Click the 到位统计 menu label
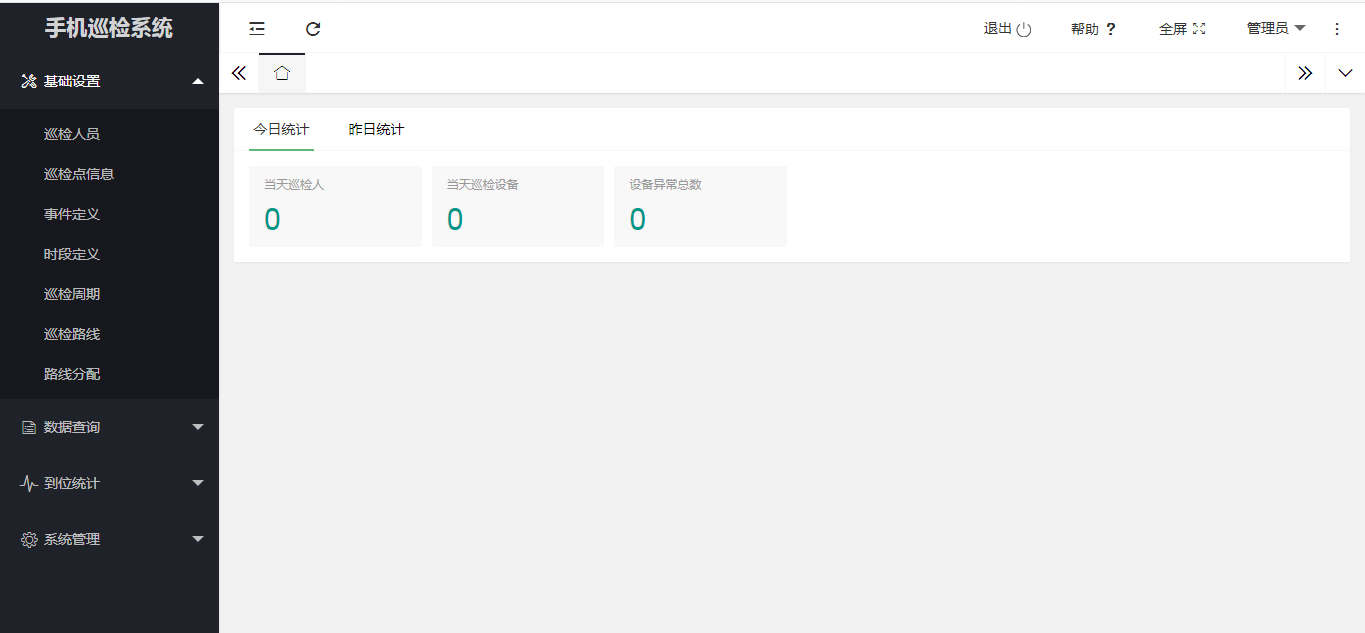This screenshot has width=1365, height=633. (72, 483)
